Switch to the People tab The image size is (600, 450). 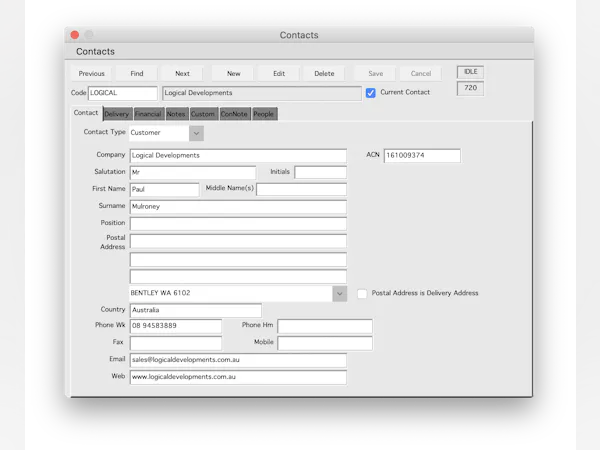click(x=264, y=114)
